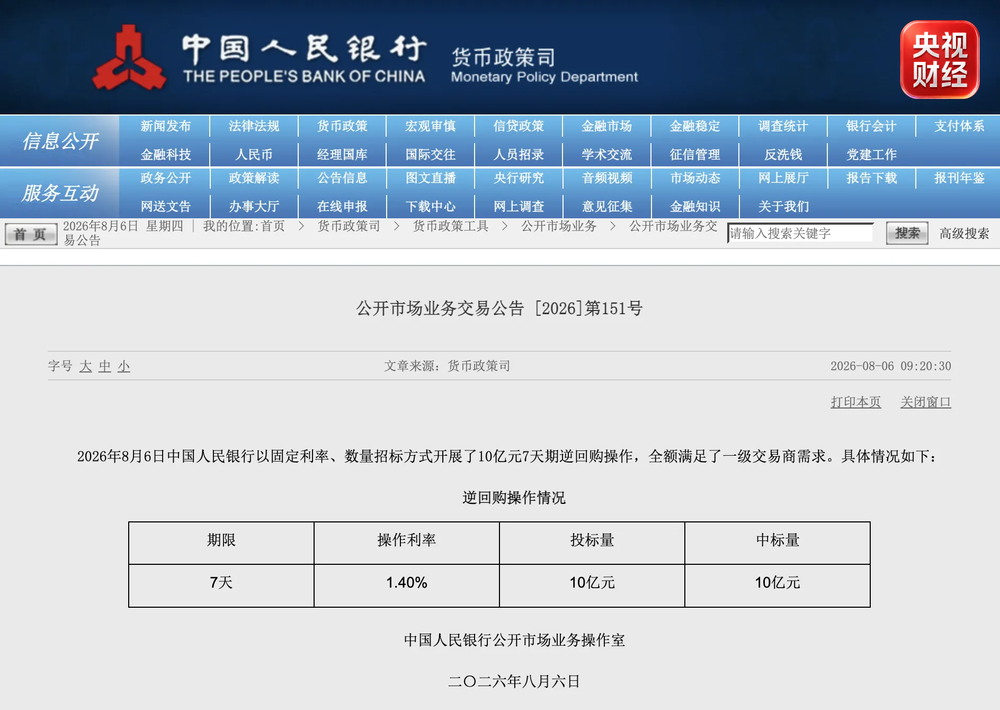Open 学术交流 navigation item
The height and width of the screenshot is (710, 1000).
click(x=607, y=154)
